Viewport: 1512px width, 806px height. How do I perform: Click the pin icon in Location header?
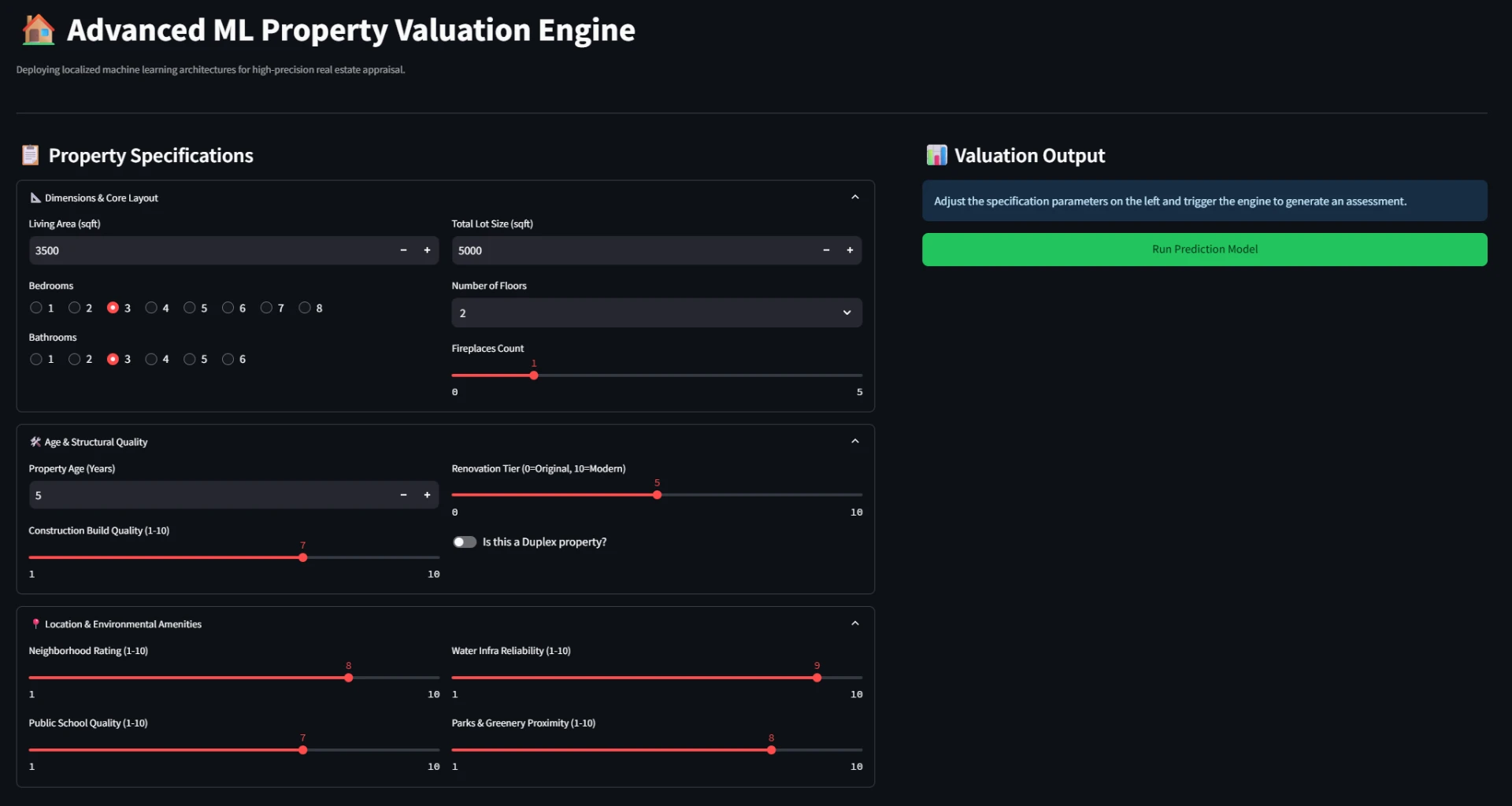pos(35,623)
